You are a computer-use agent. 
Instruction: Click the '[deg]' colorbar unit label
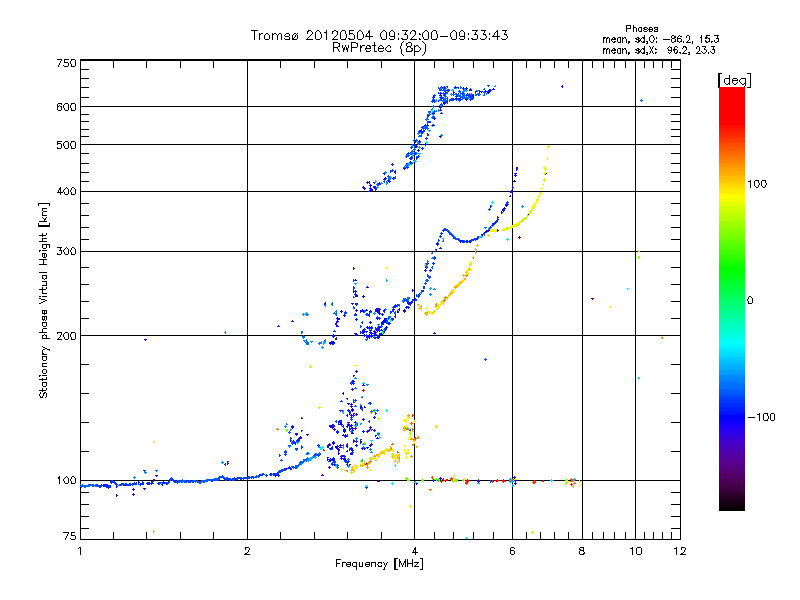734,80
